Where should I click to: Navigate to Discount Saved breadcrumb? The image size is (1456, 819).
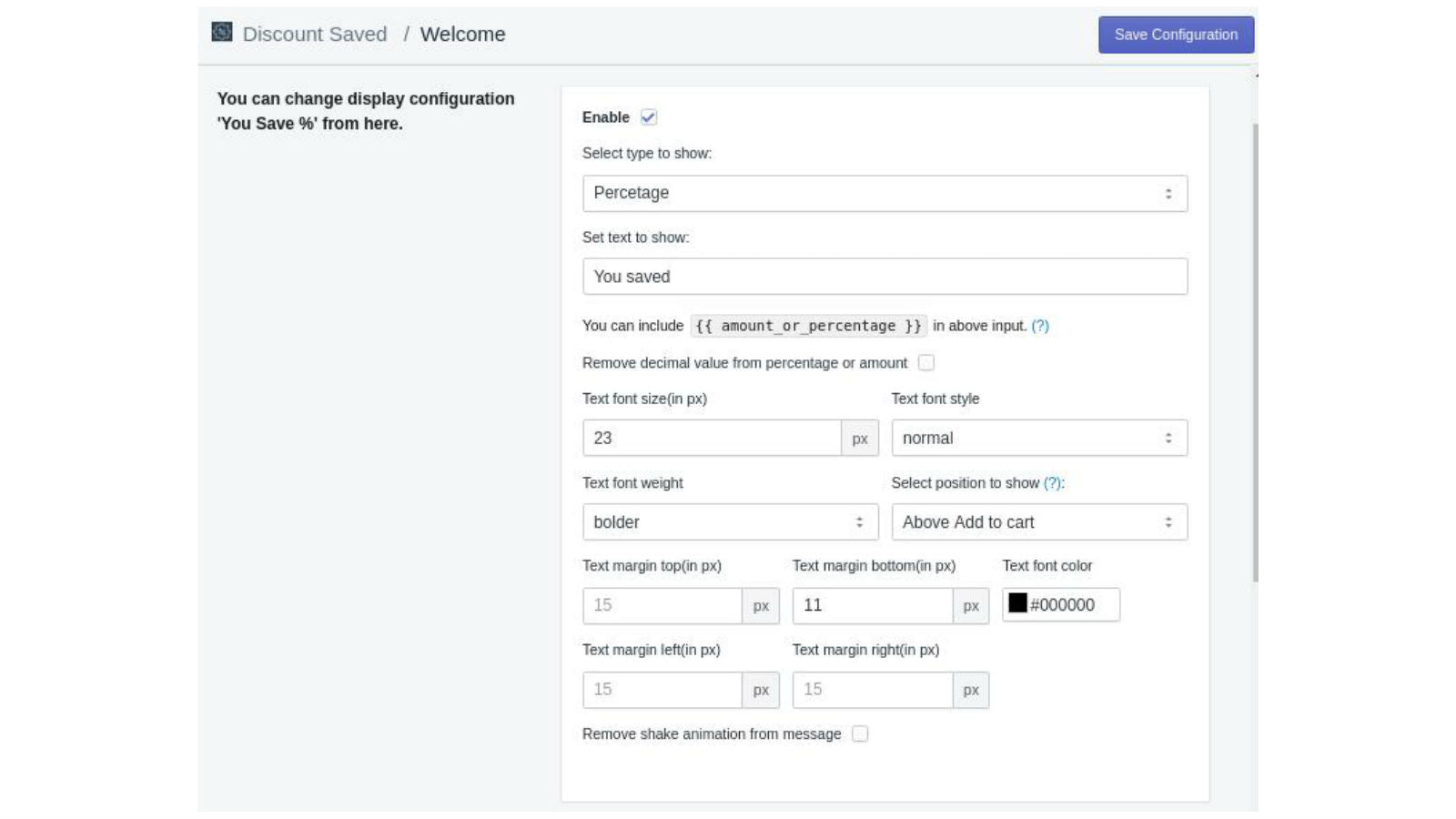[314, 34]
